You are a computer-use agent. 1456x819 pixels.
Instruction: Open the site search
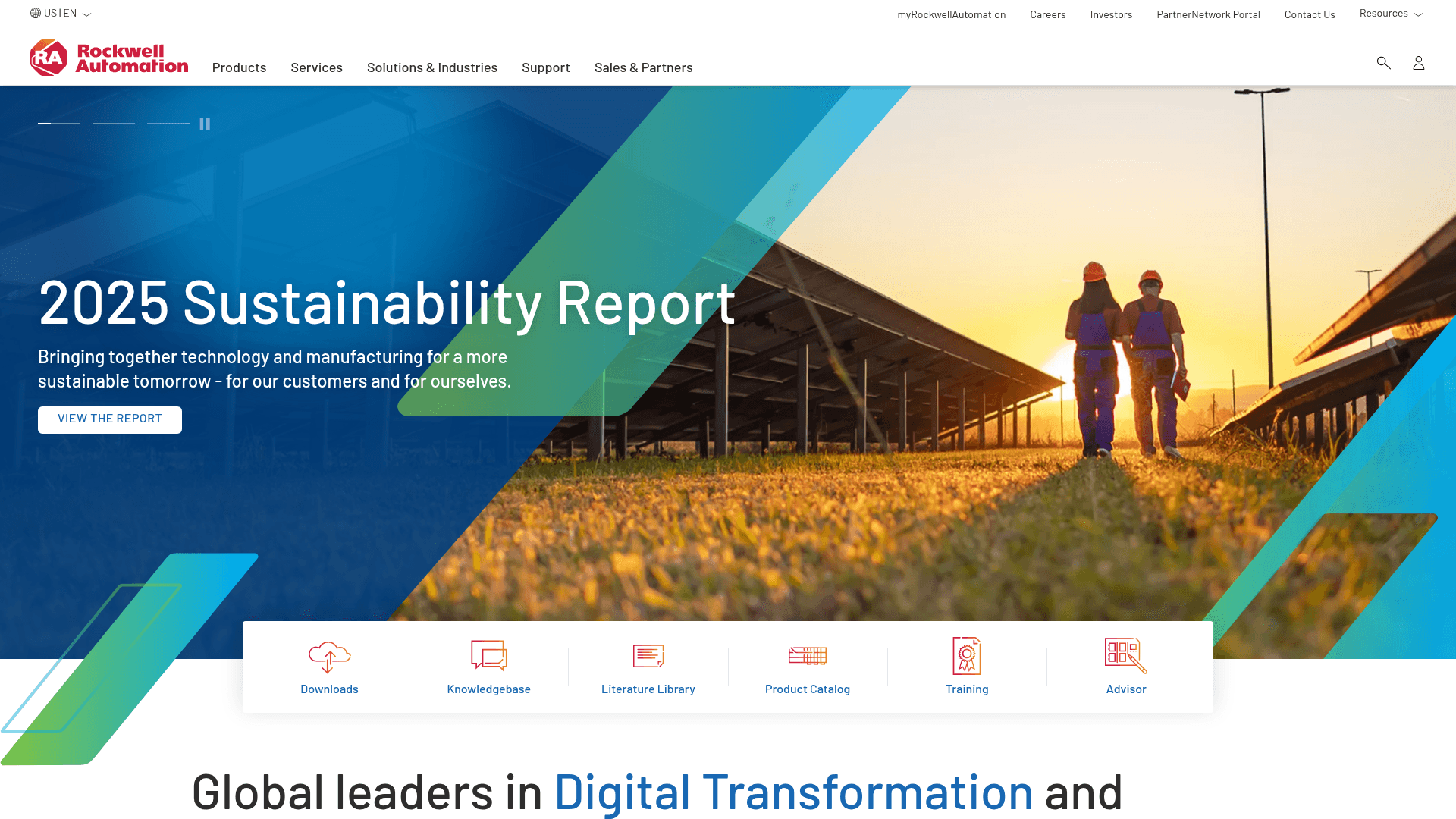1383,63
